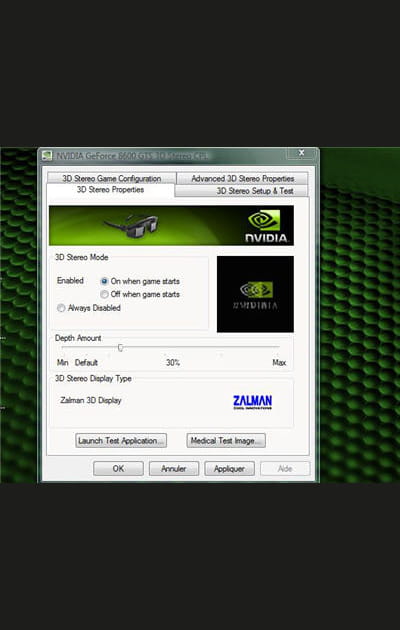400x630 pixels.
Task: Switch to 3D Stereo Game Configuration tab
Action: [x=111, y=178]
